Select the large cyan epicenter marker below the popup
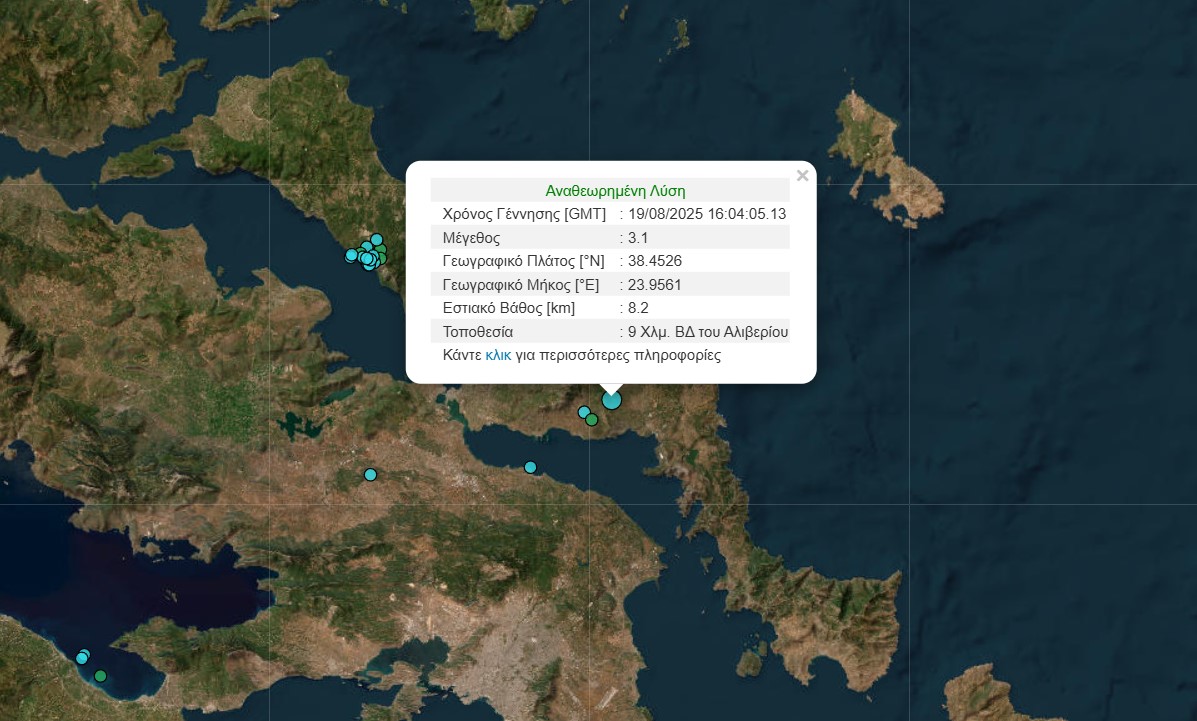Viewport: 1197px width, 721px height. 611,399
